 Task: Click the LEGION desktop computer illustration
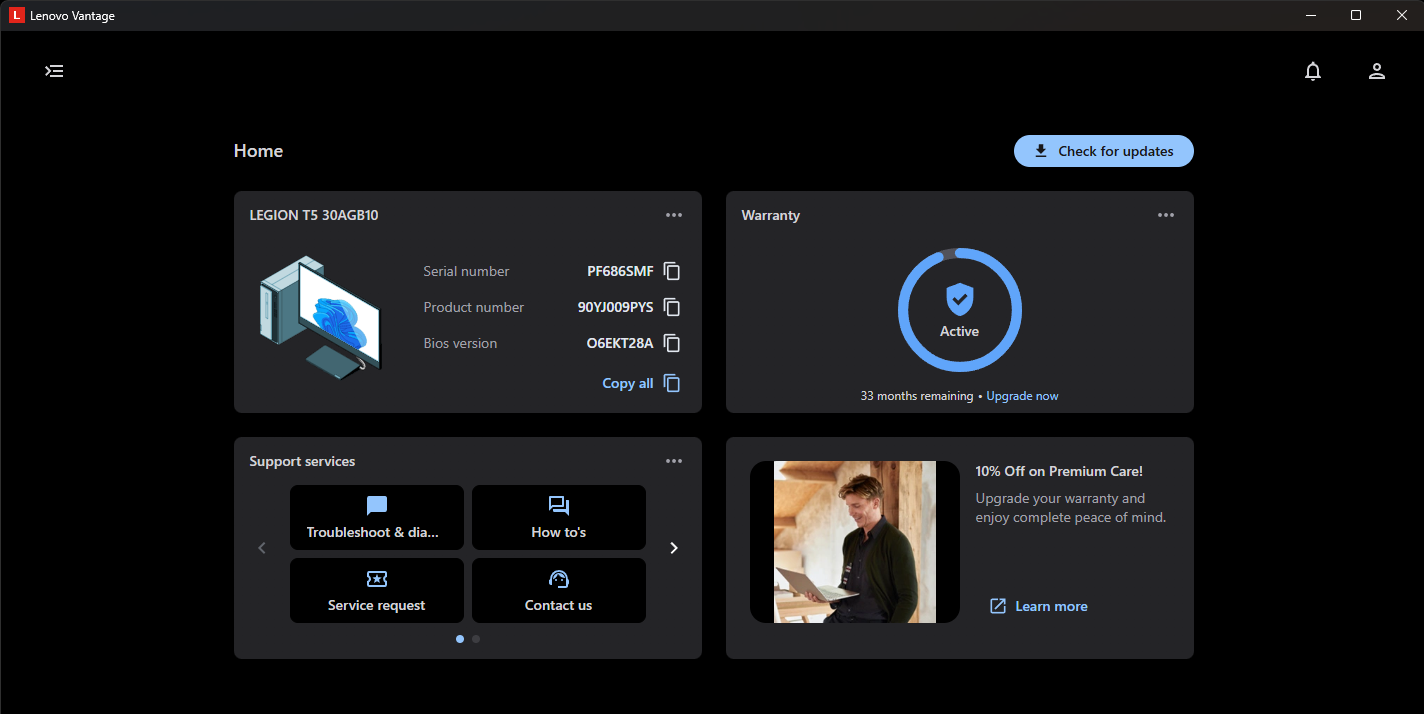pos(321,316)
